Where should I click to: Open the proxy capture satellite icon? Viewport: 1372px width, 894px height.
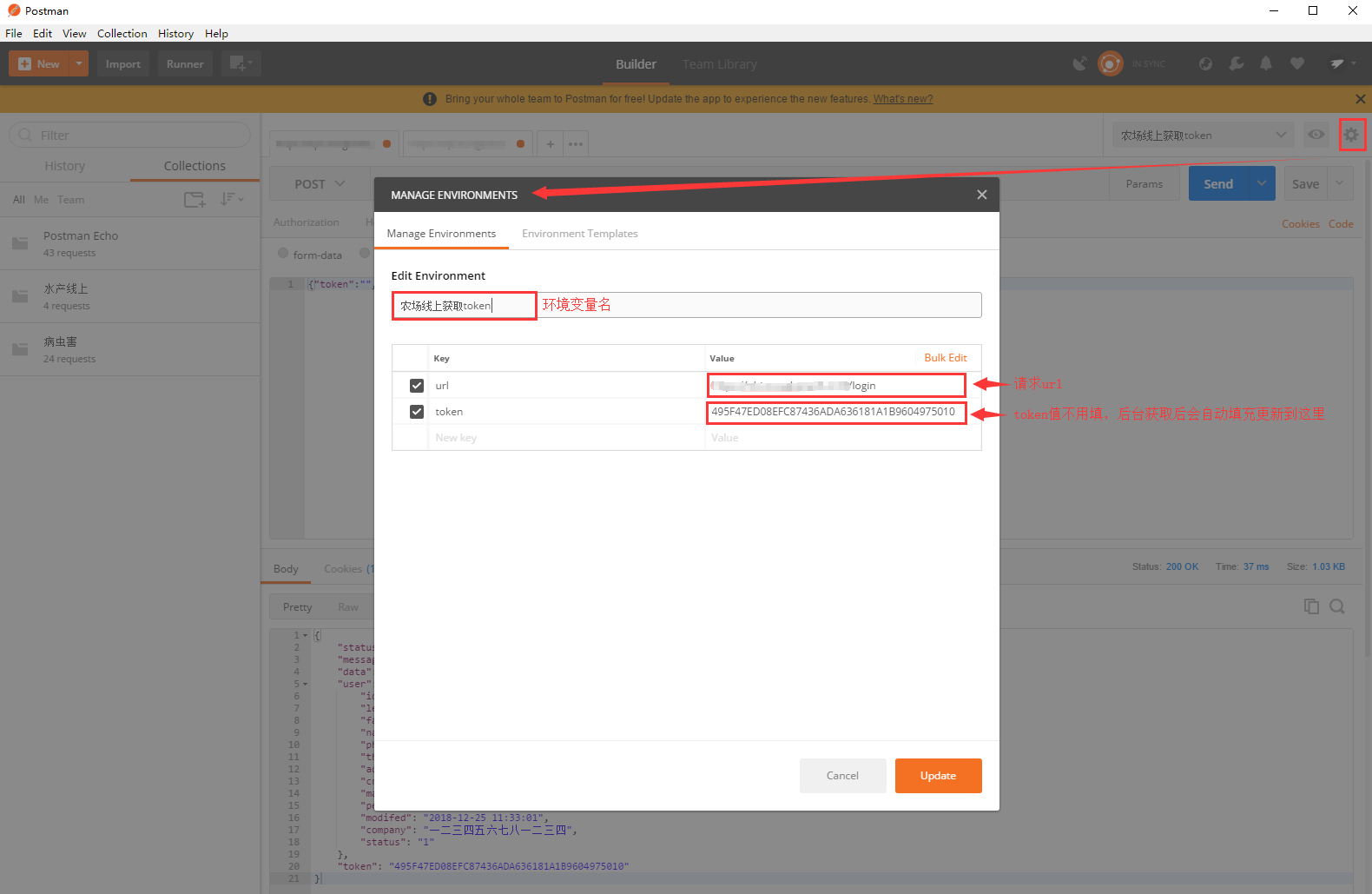point(1079,63)
